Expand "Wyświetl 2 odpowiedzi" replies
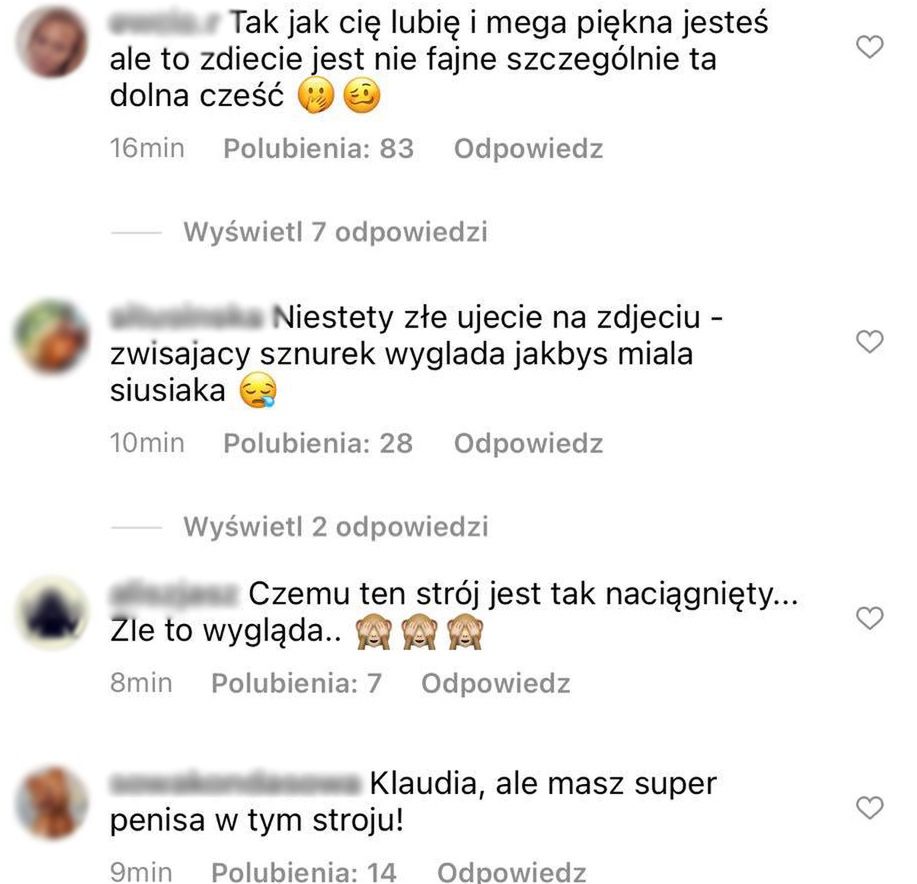Screen dimensions: 917x884 tap(336, 527)
